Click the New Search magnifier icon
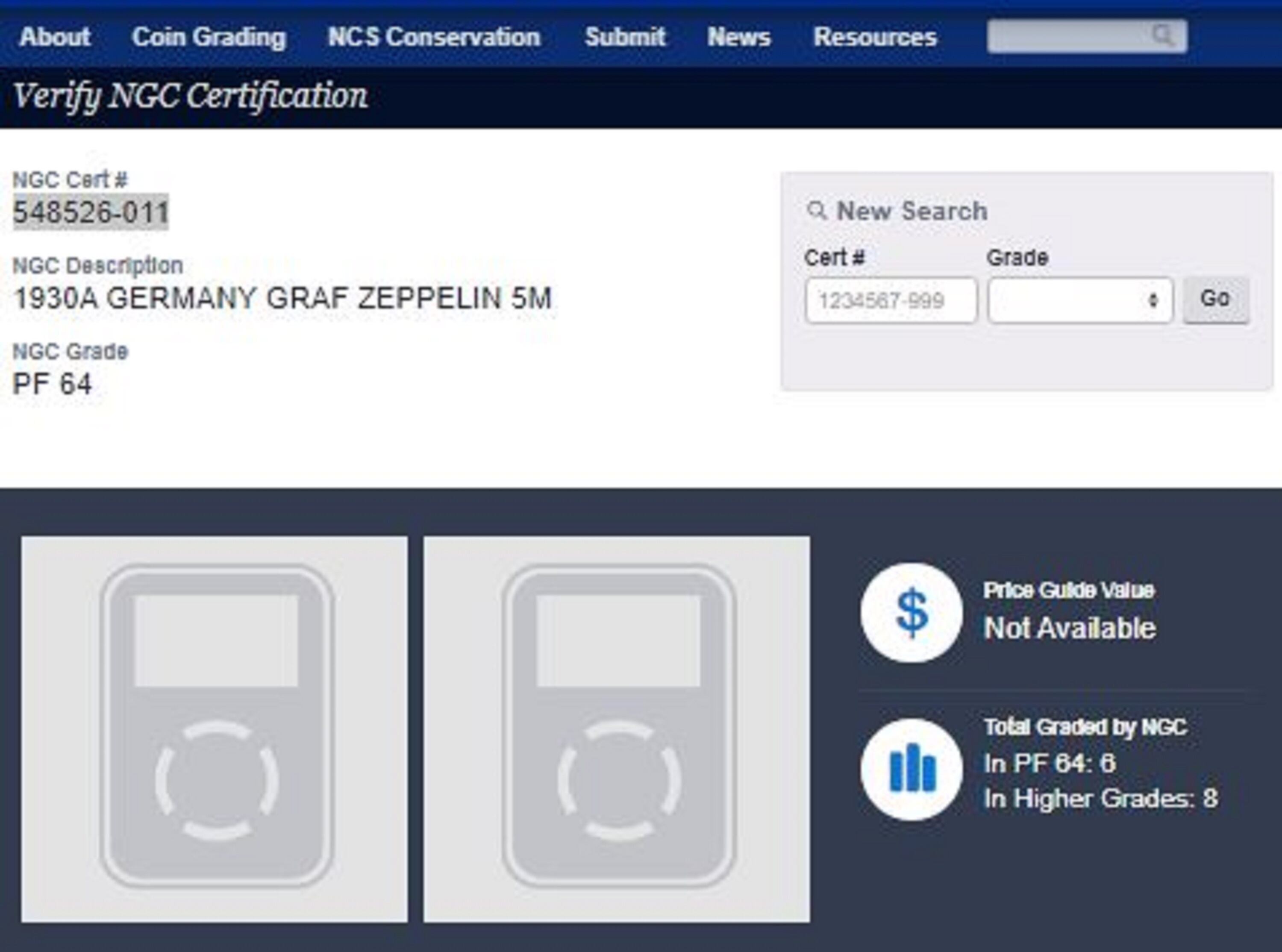This screenshot has width=1282, height=952. [x=817, y=210]
